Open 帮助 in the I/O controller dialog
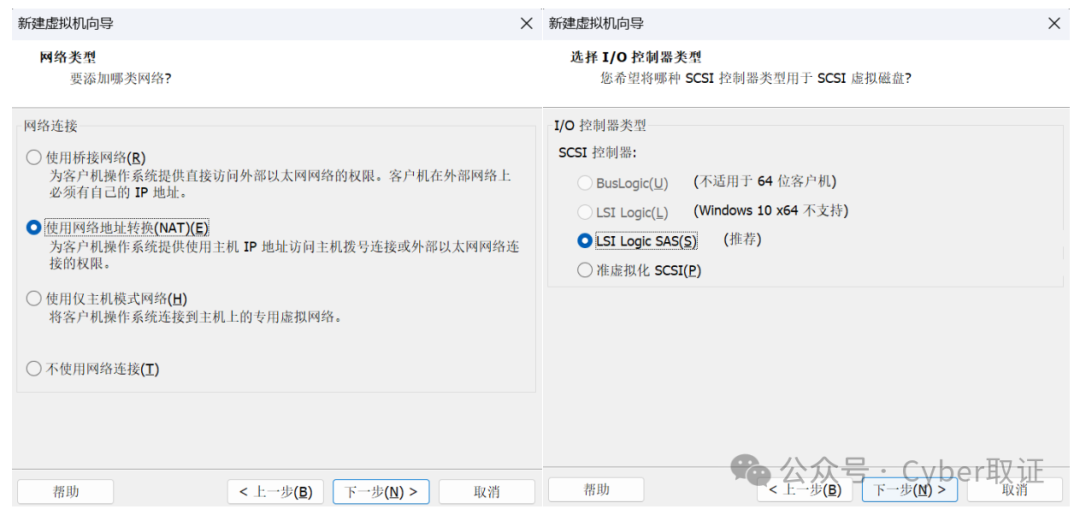Screen dimensions: 1080x515 pyautogui.click(x=596, y=489)
